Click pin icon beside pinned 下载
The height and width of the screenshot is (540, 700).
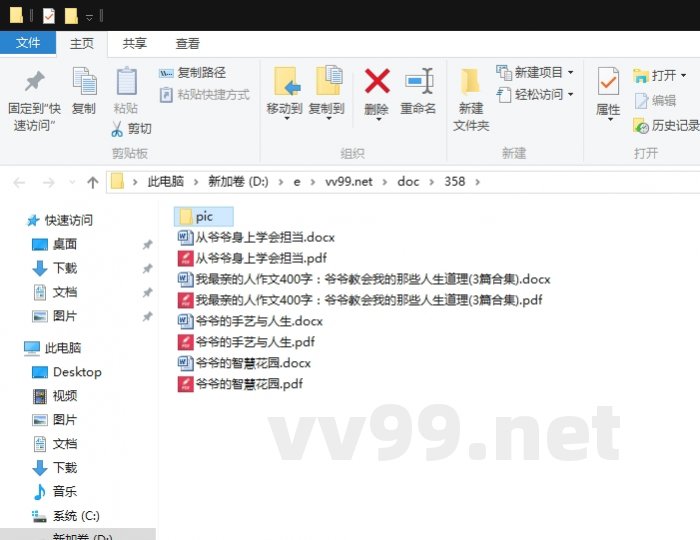147,269
